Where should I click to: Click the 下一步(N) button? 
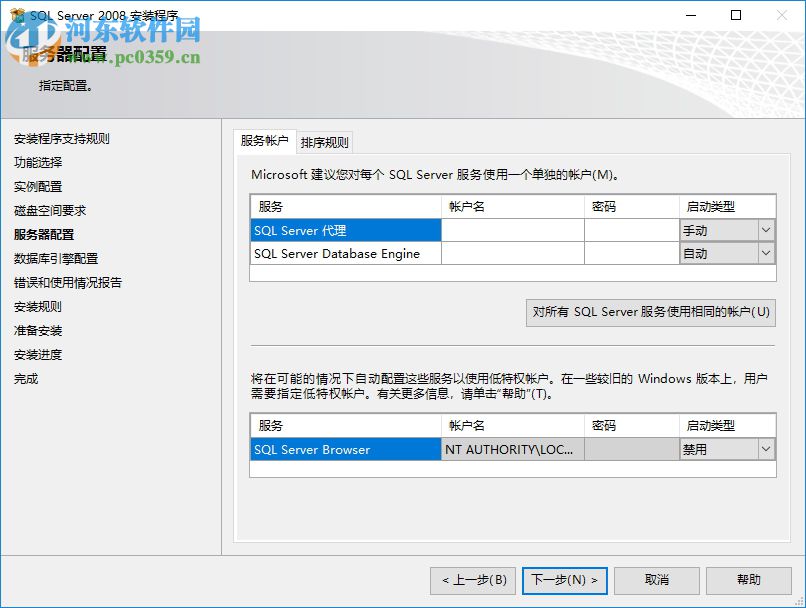564,580
